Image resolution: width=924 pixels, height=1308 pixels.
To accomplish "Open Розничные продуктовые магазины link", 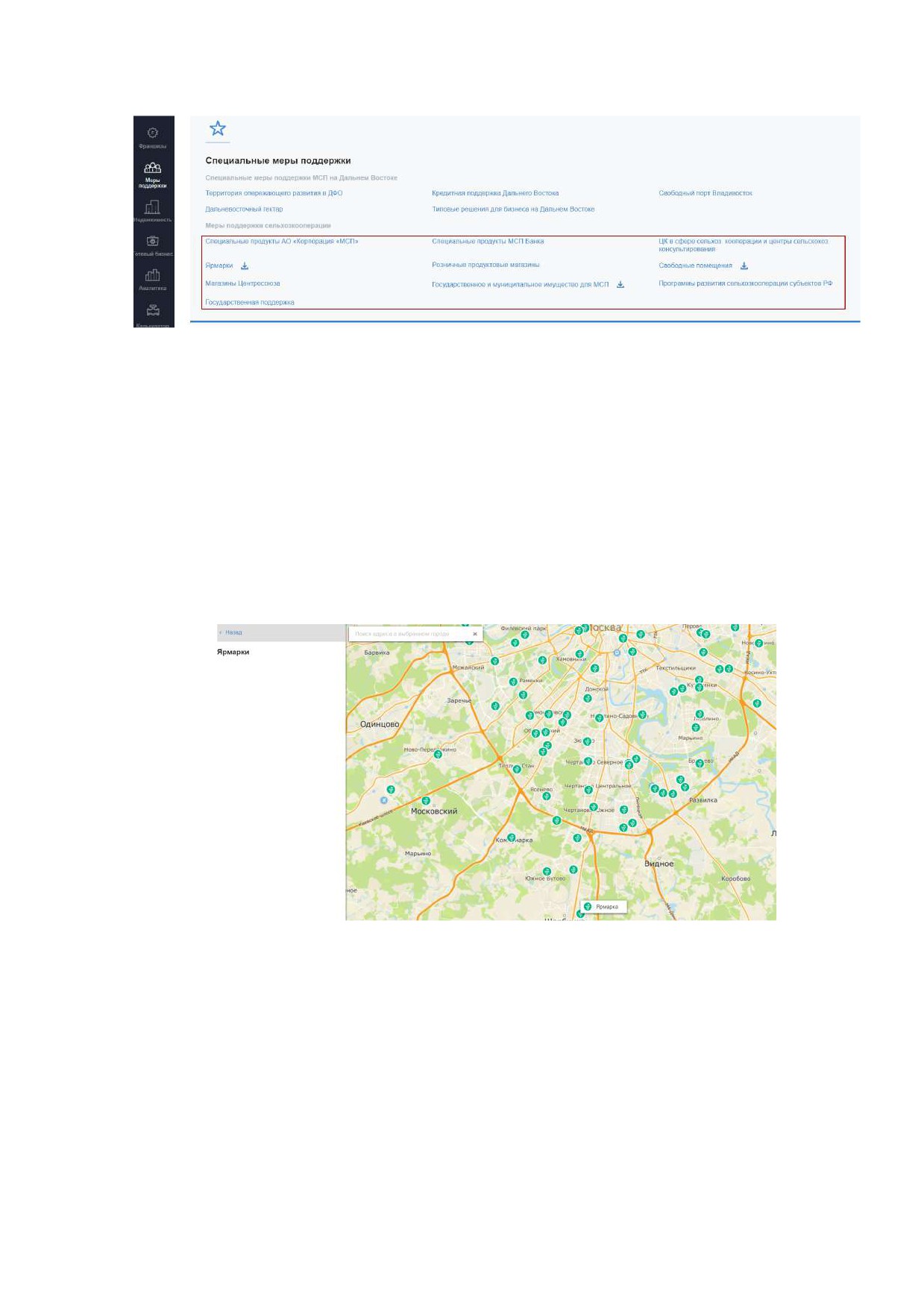I will [x=485, y=265].
